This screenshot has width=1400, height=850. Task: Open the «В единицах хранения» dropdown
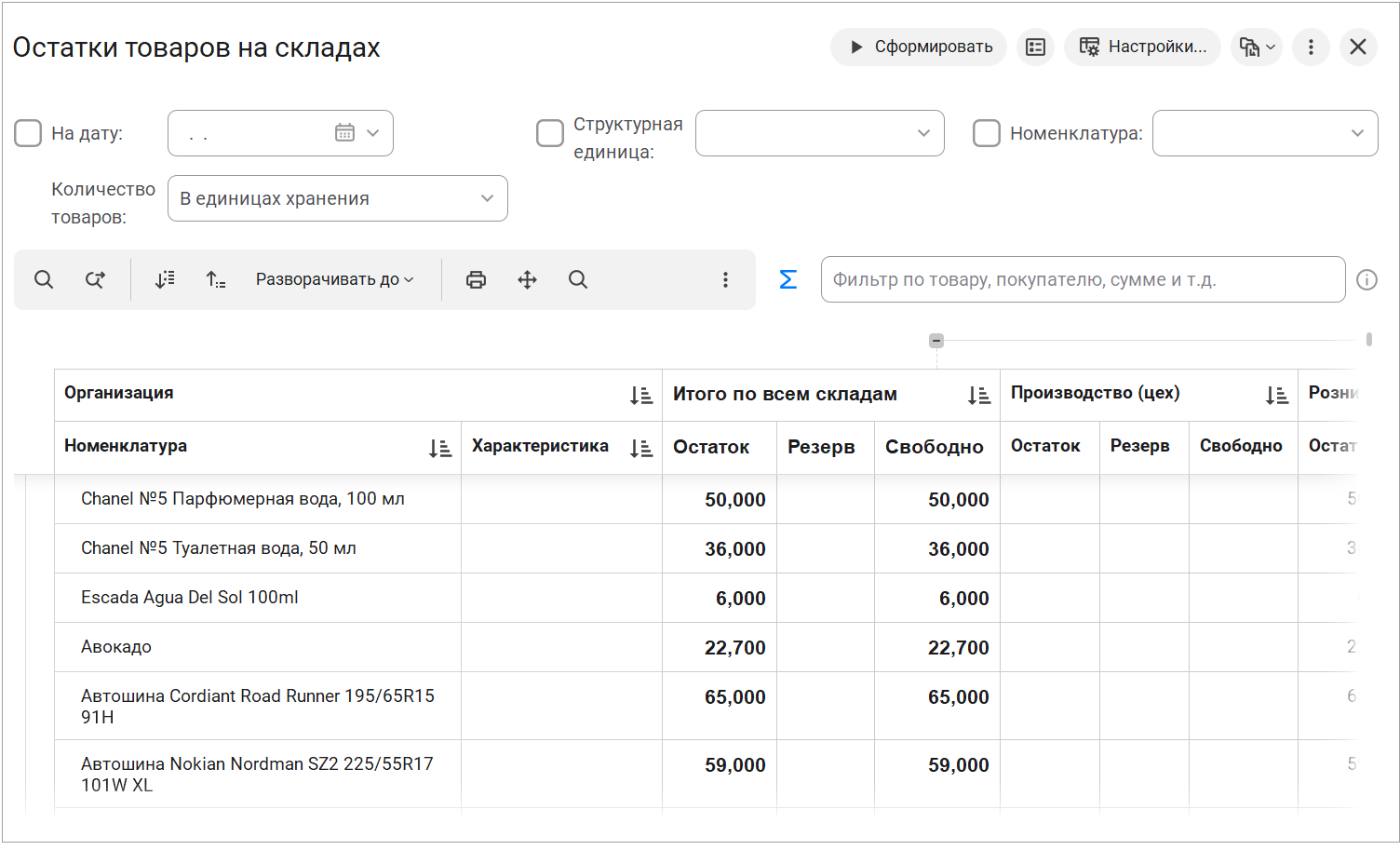(337, 198)
